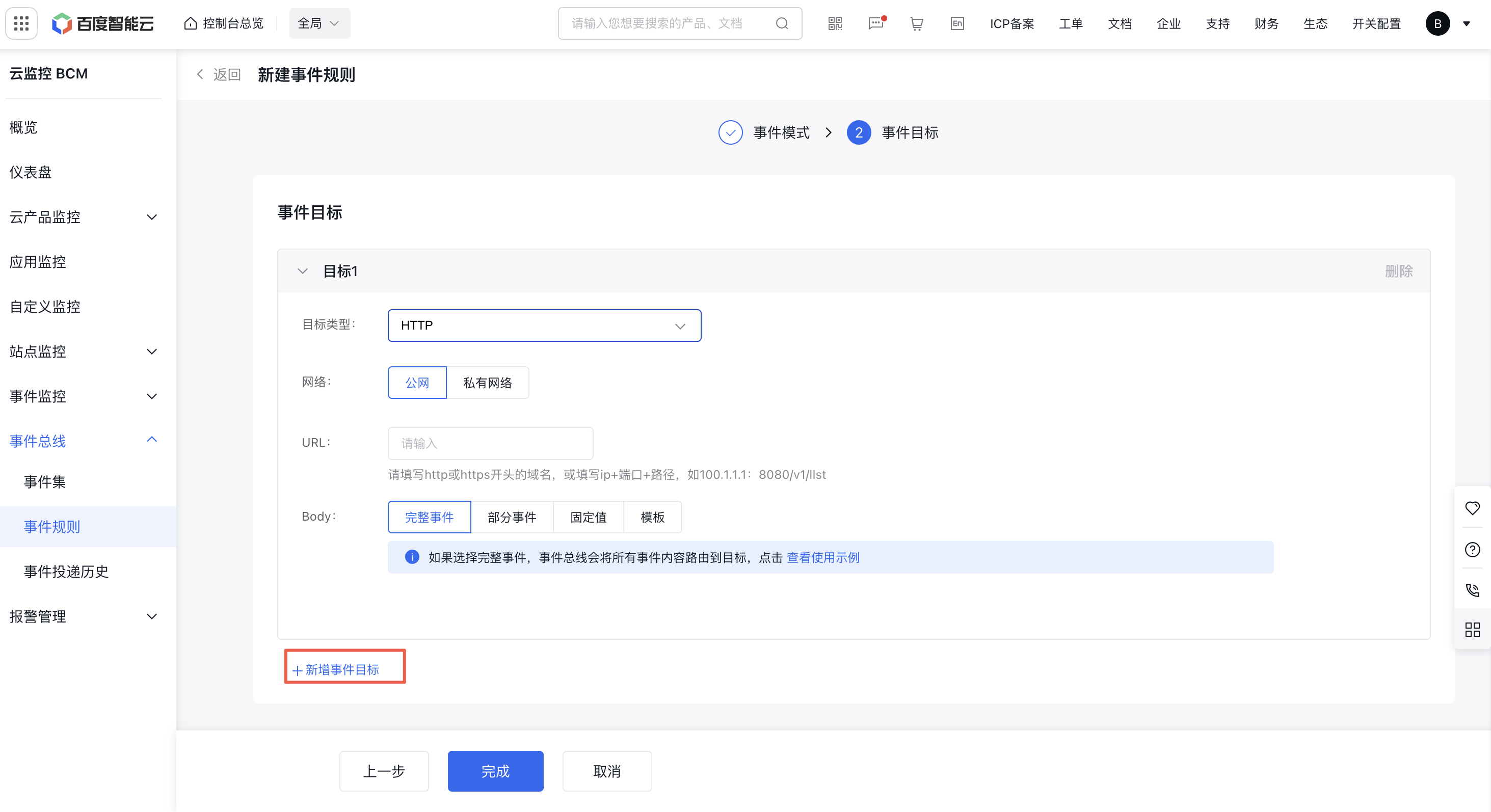Open the shopping cart icon

point(917,23)
